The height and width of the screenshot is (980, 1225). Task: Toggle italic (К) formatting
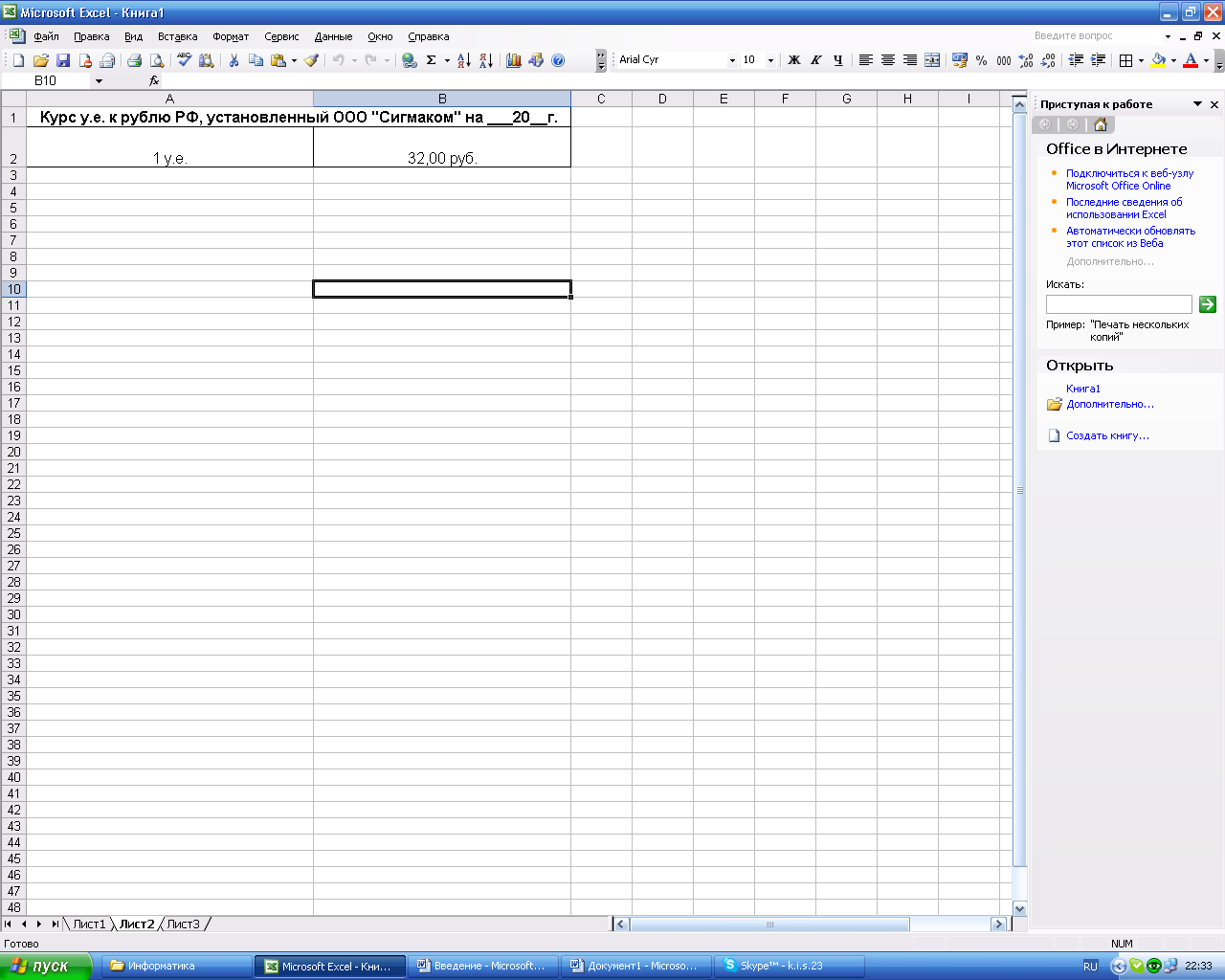point(816,60)
